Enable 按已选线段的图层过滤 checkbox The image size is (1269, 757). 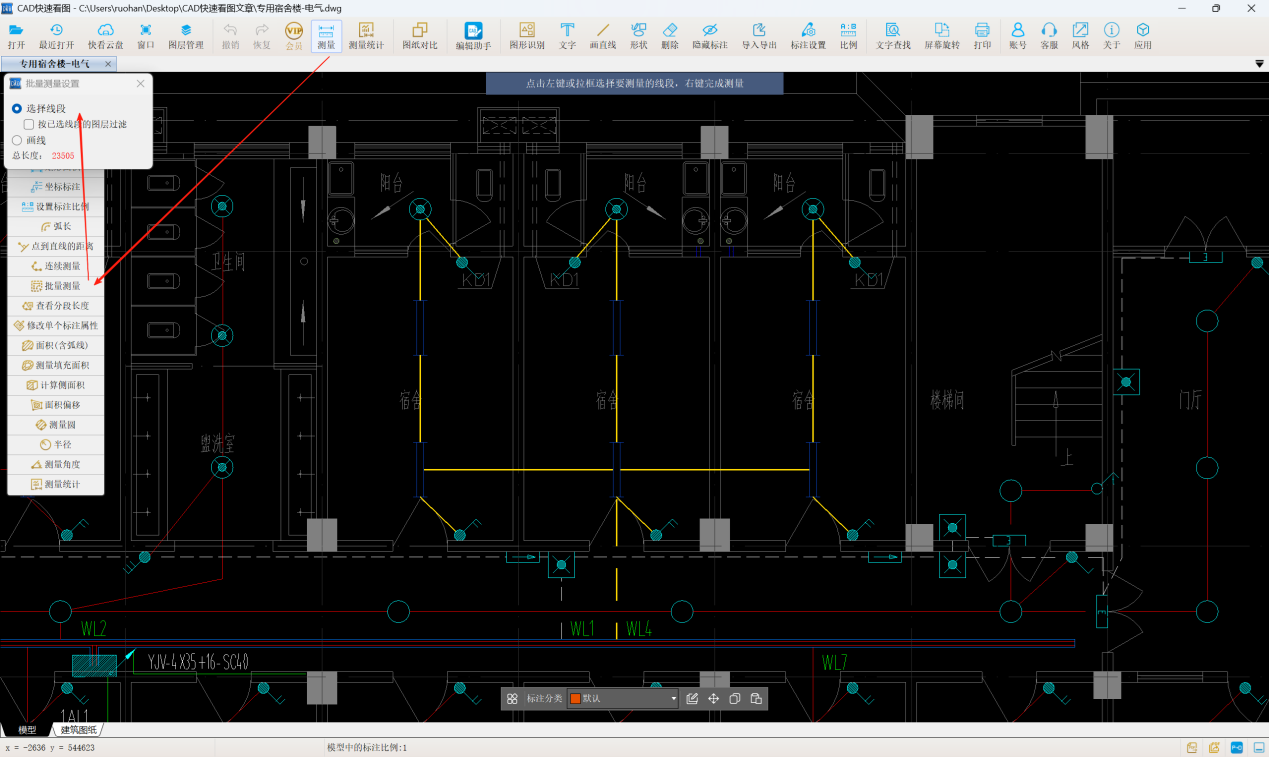pos(29,124)
